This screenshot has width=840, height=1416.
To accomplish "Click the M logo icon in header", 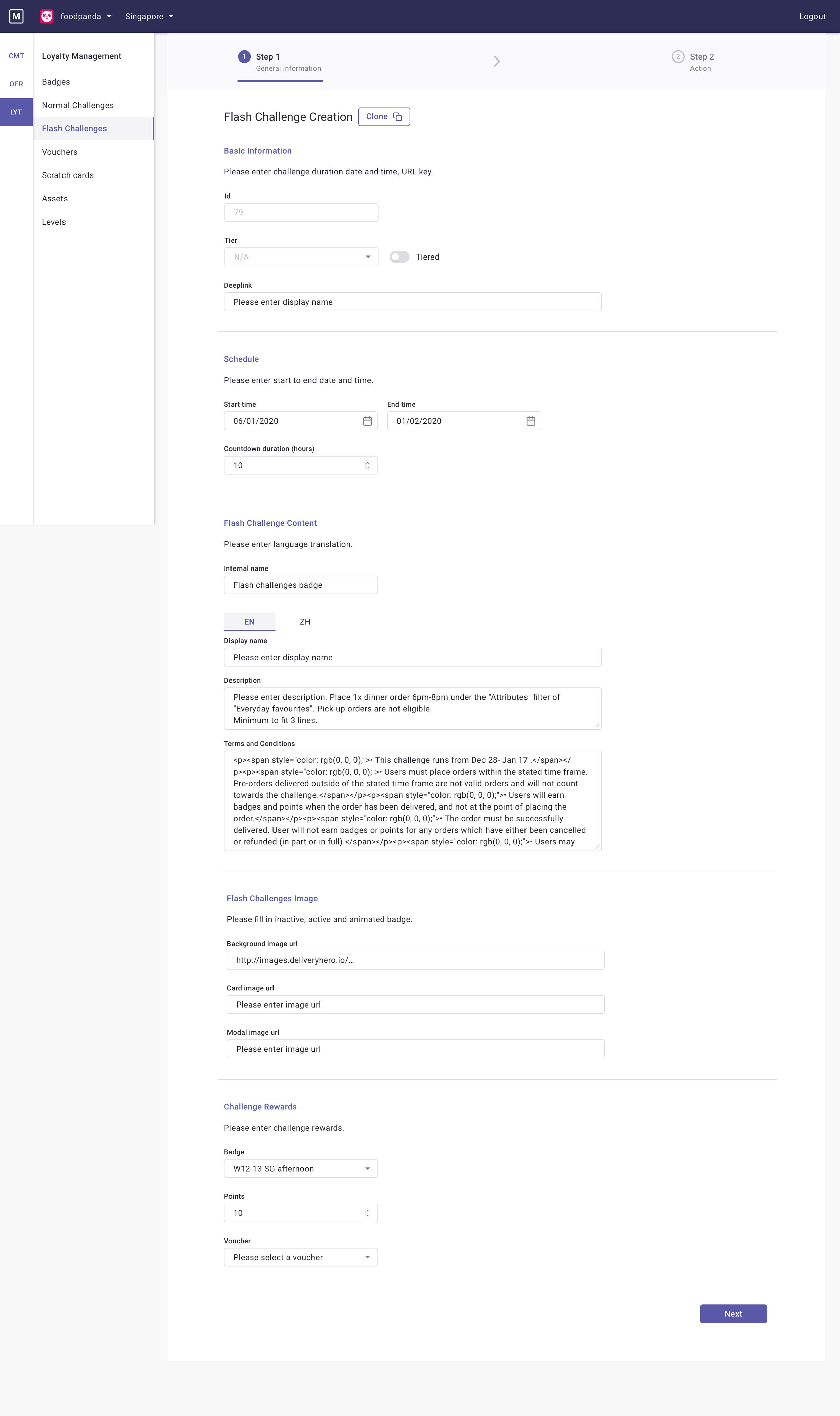I will coord(16,16).
